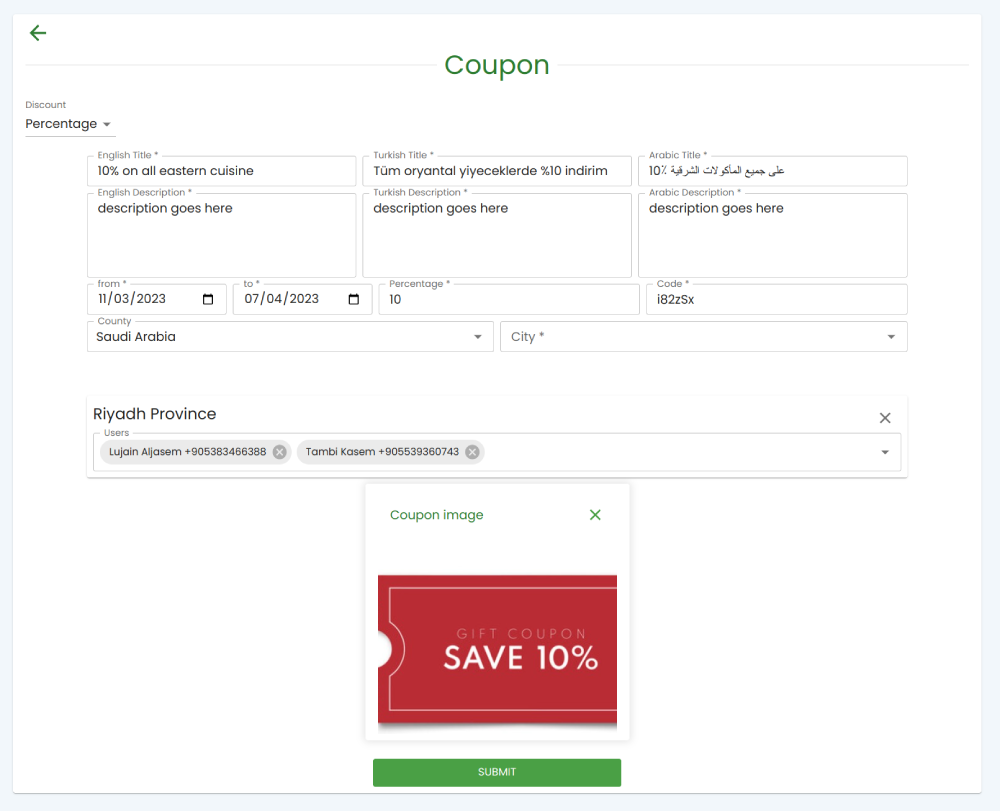This screenshot has width=1000, height=811.
Task: Focus the Arabic Description text area
Action: [x=772, y=235]
